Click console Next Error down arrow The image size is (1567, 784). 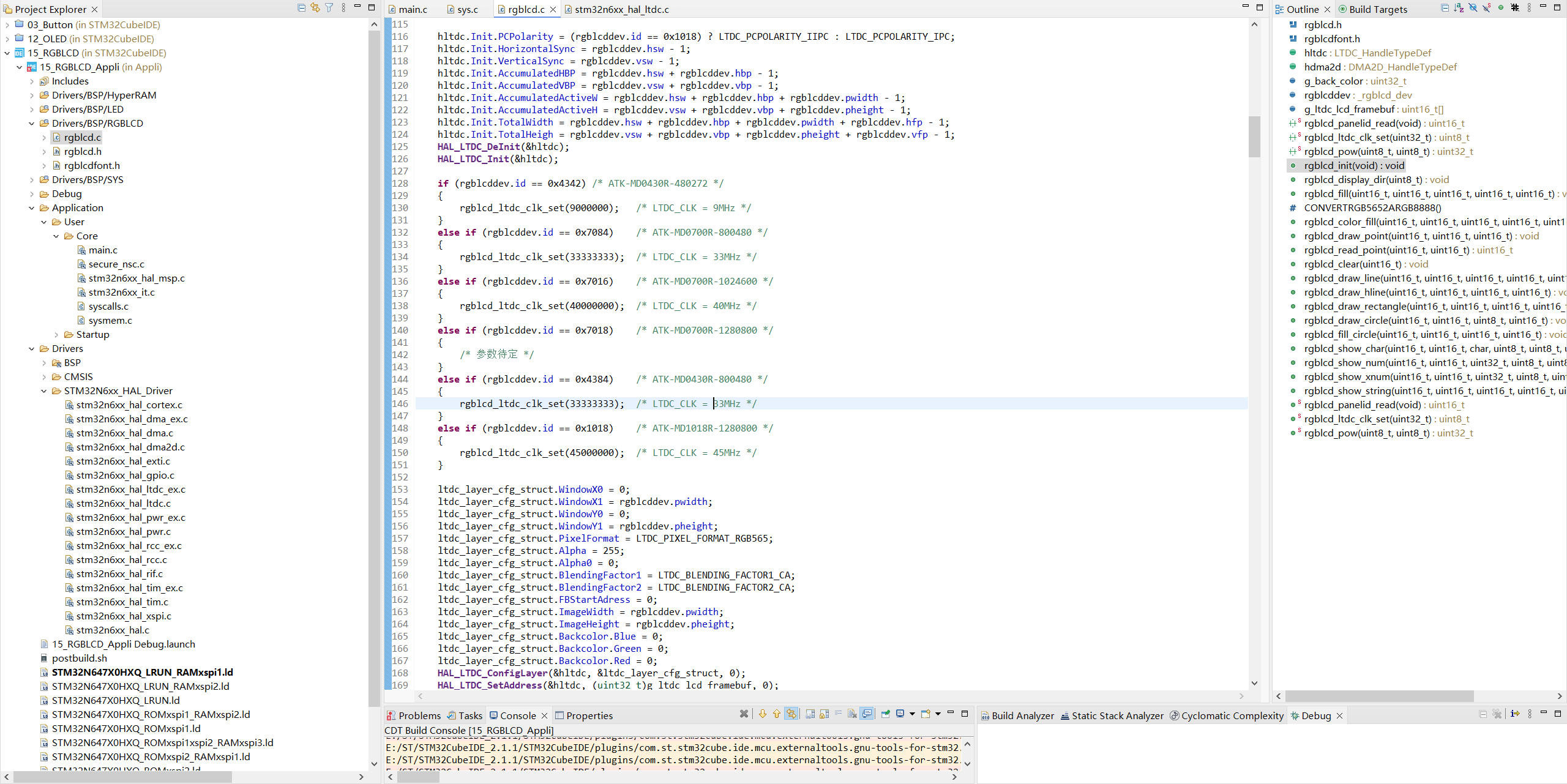763,714
